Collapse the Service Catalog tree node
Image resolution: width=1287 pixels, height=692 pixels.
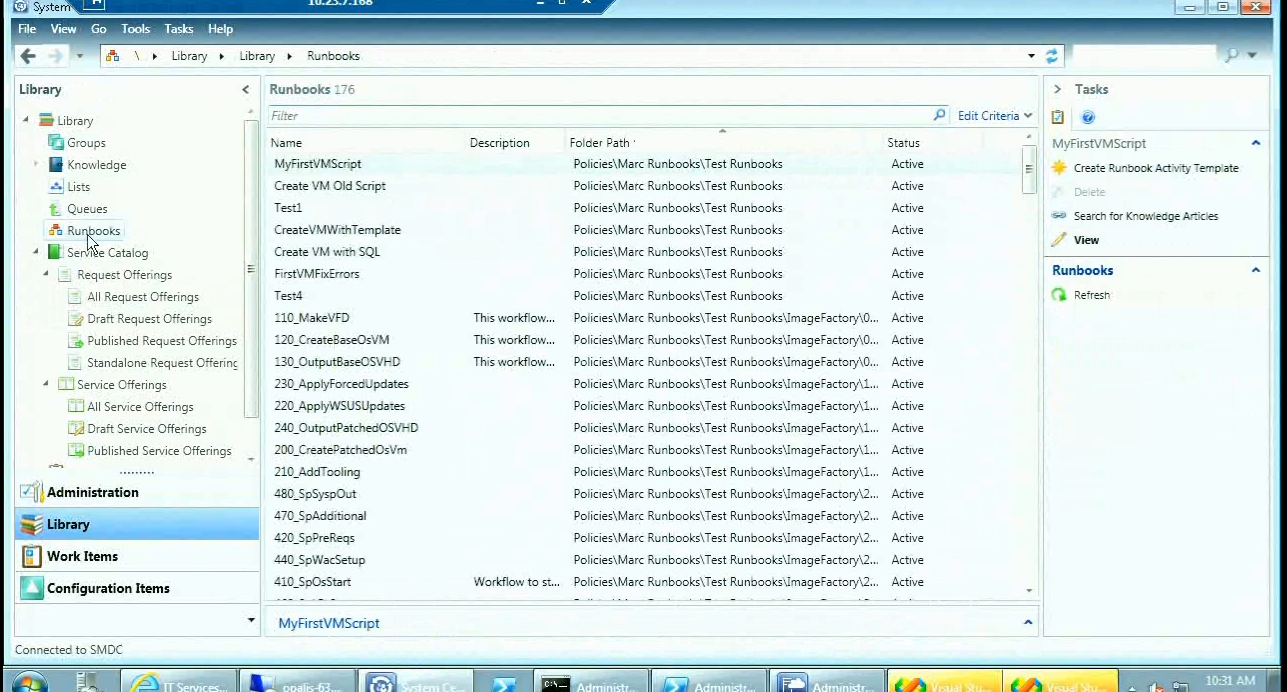(36, 252)
